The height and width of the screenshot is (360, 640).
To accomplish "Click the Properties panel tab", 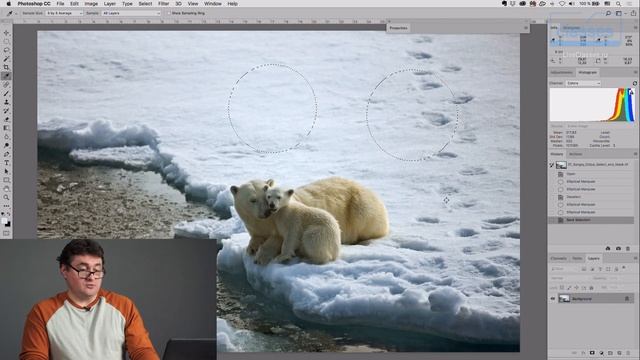I will point(398,28).
